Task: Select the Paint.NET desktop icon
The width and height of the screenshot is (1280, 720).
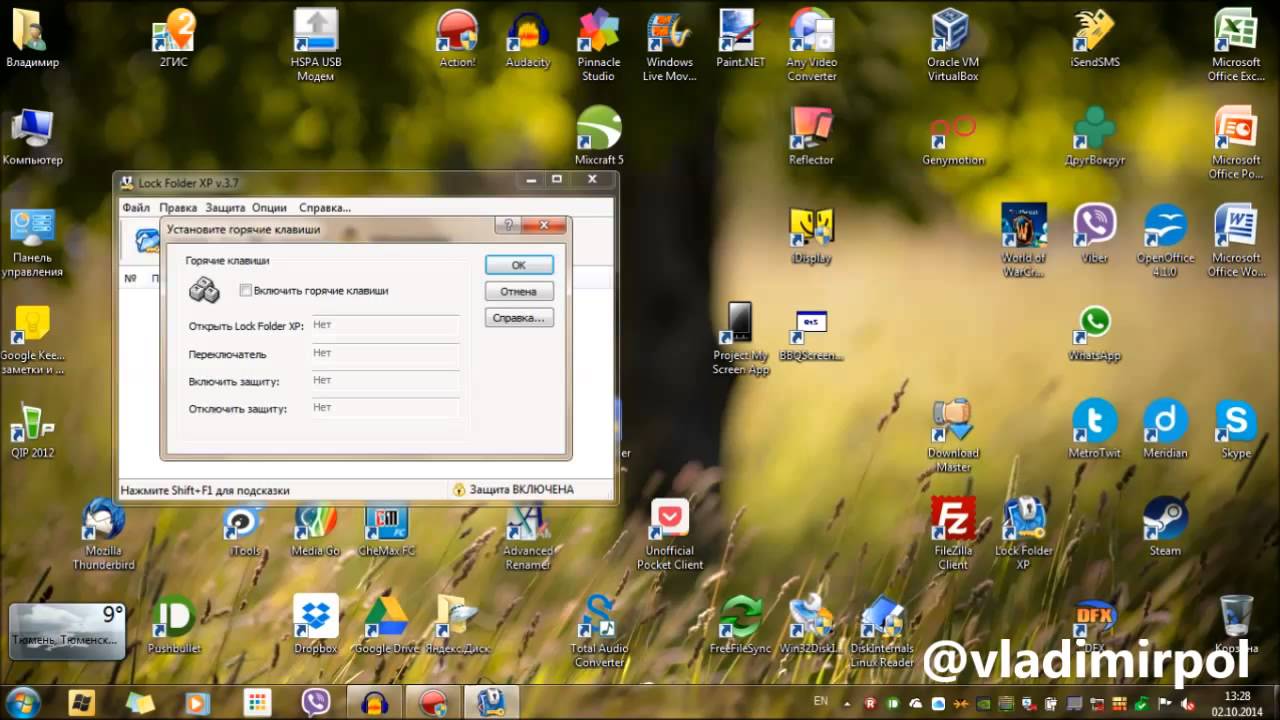Action: pyautogui.click(x=740, y=38)
